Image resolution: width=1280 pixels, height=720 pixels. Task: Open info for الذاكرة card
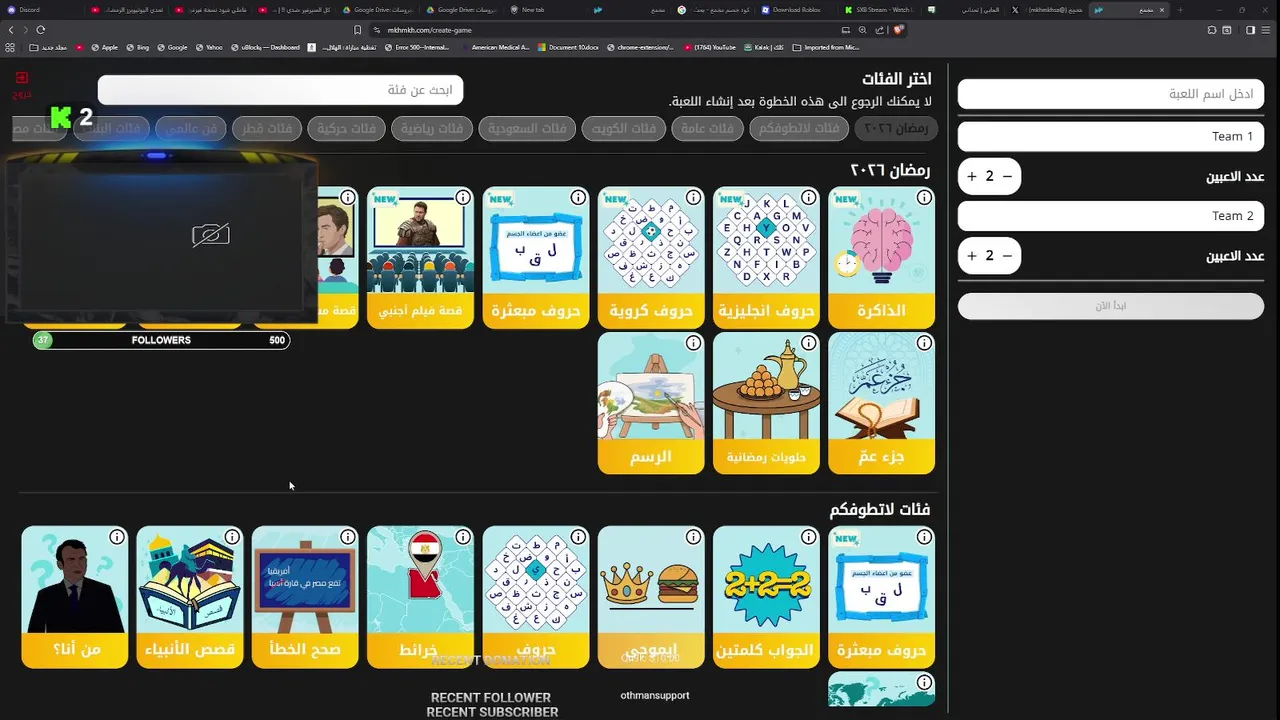925,198
